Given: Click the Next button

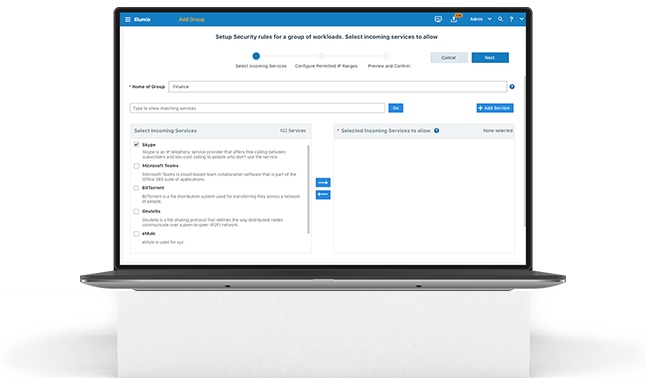Looking at the screenshot, I should click(490, 58).
